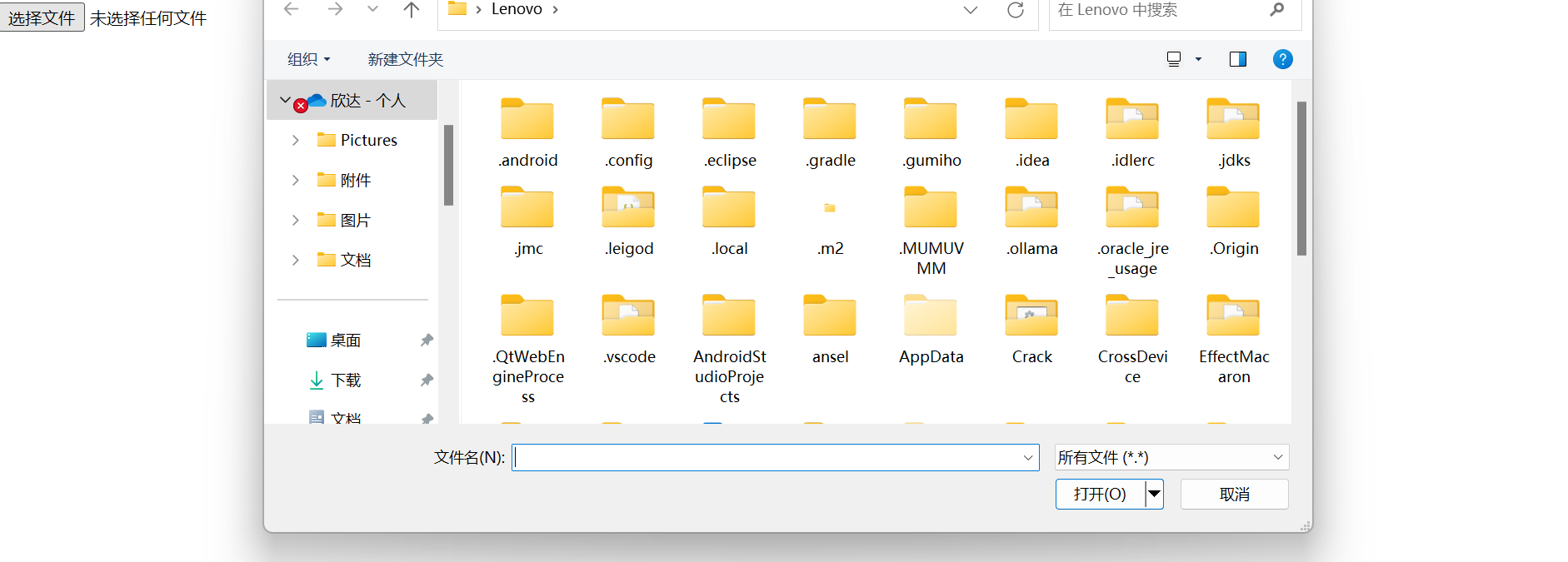1568x562 pixels.
Task: Collapse the 欣达 - 个人 tree node
Action: [x=285, y=100]
